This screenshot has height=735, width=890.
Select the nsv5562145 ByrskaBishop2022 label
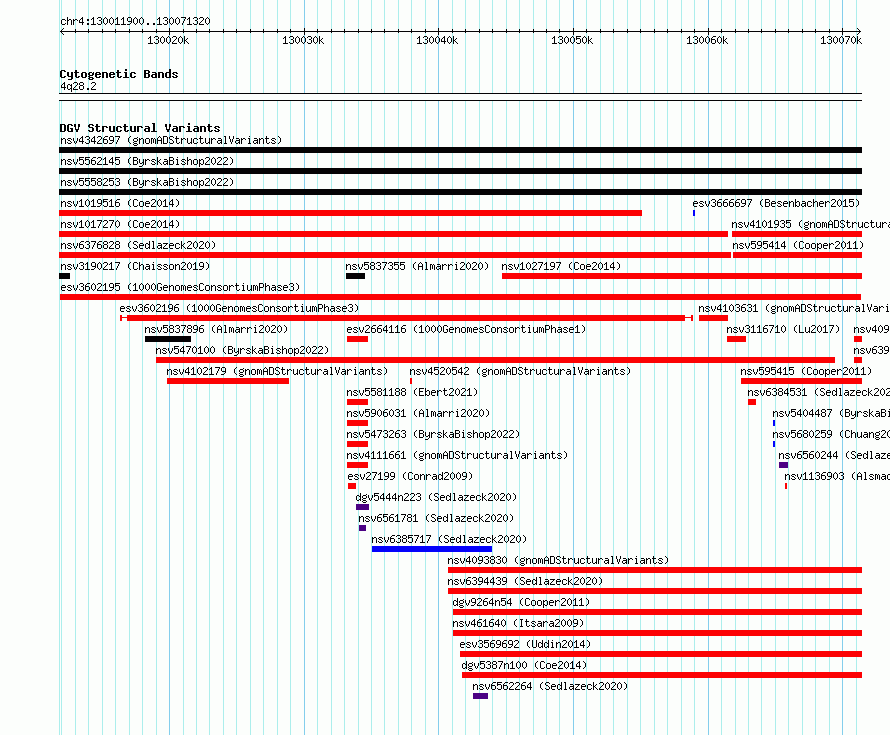click(x=147, y=161)
